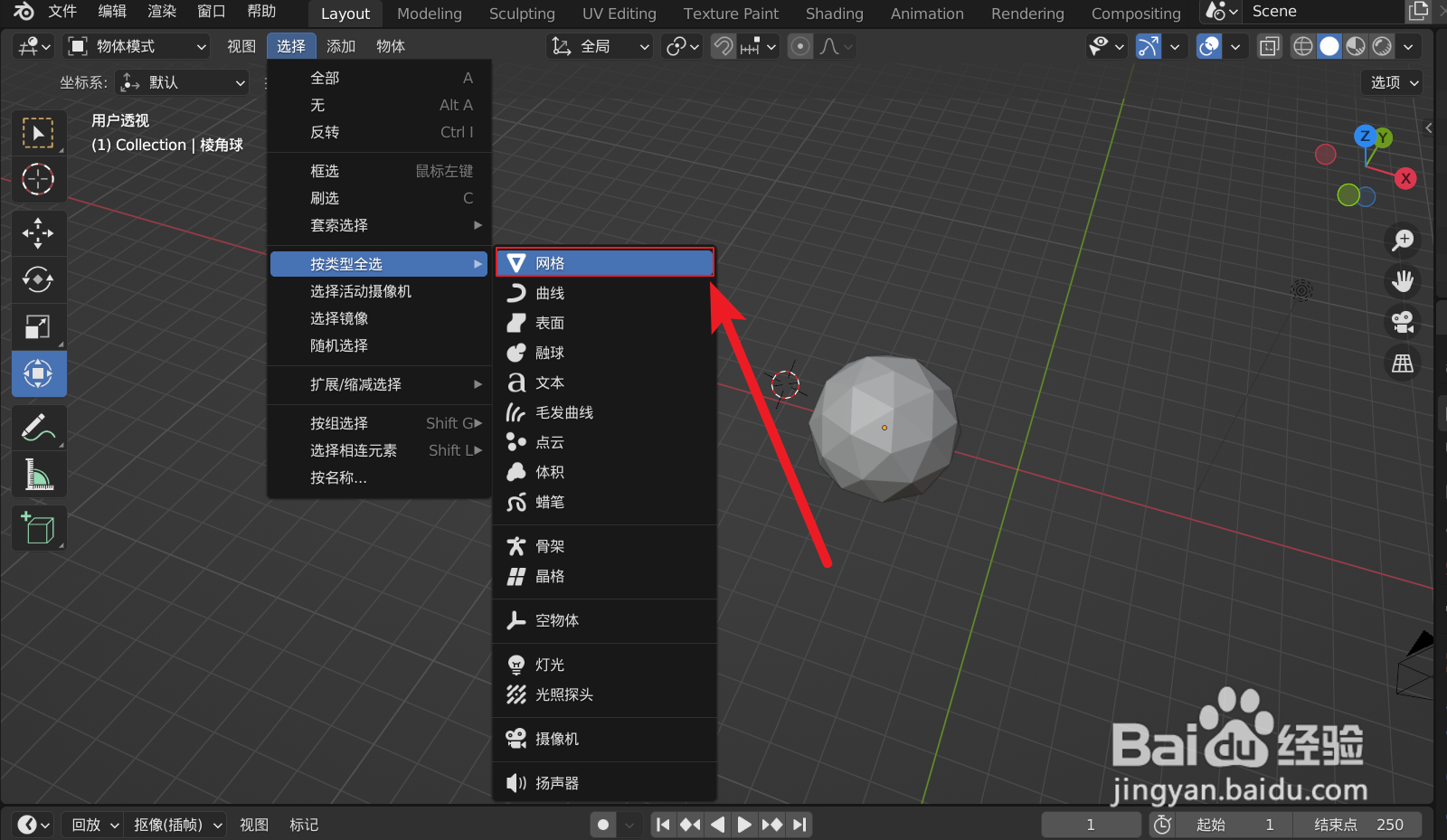
Task: Switch to material preview shading
Action: pos(1356,46)
